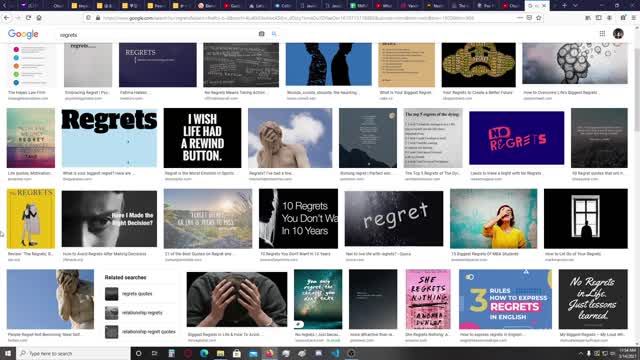
Task: Open the browser hamburger menu
Action: click(633, 18)
